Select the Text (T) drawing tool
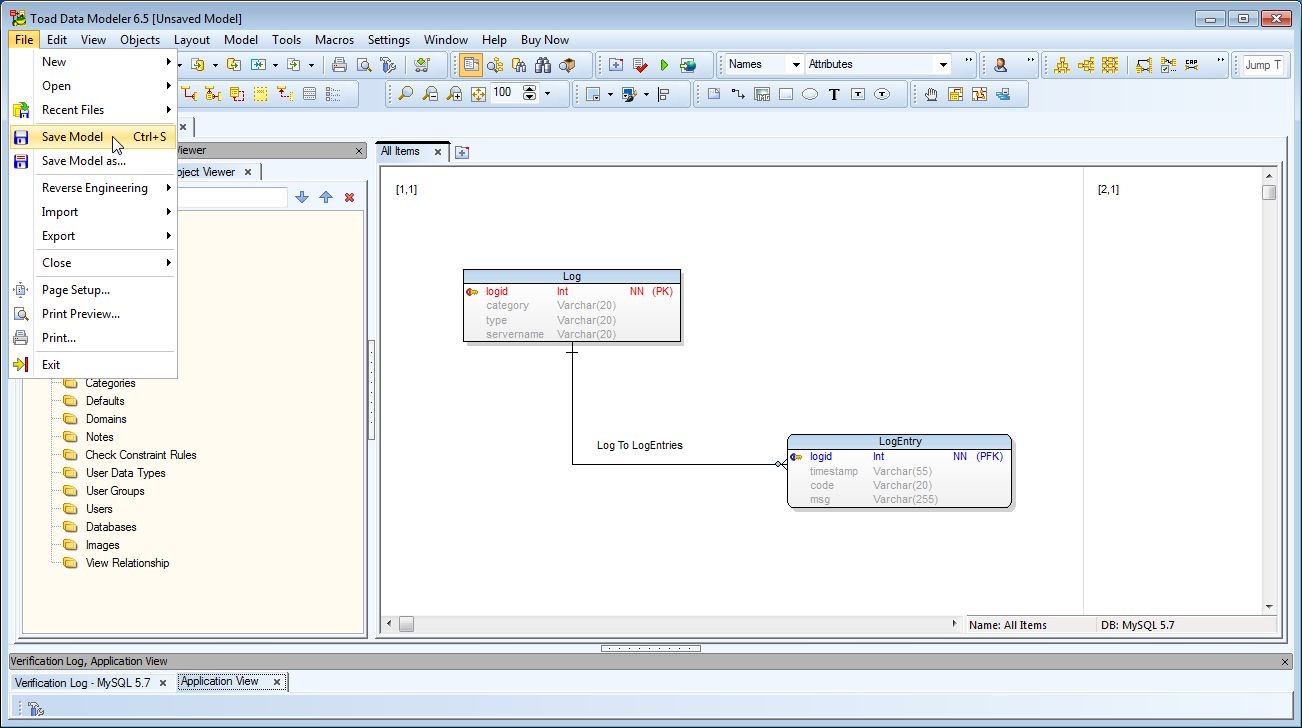This screenshot has width=1302, height=728. click(834, 94)
